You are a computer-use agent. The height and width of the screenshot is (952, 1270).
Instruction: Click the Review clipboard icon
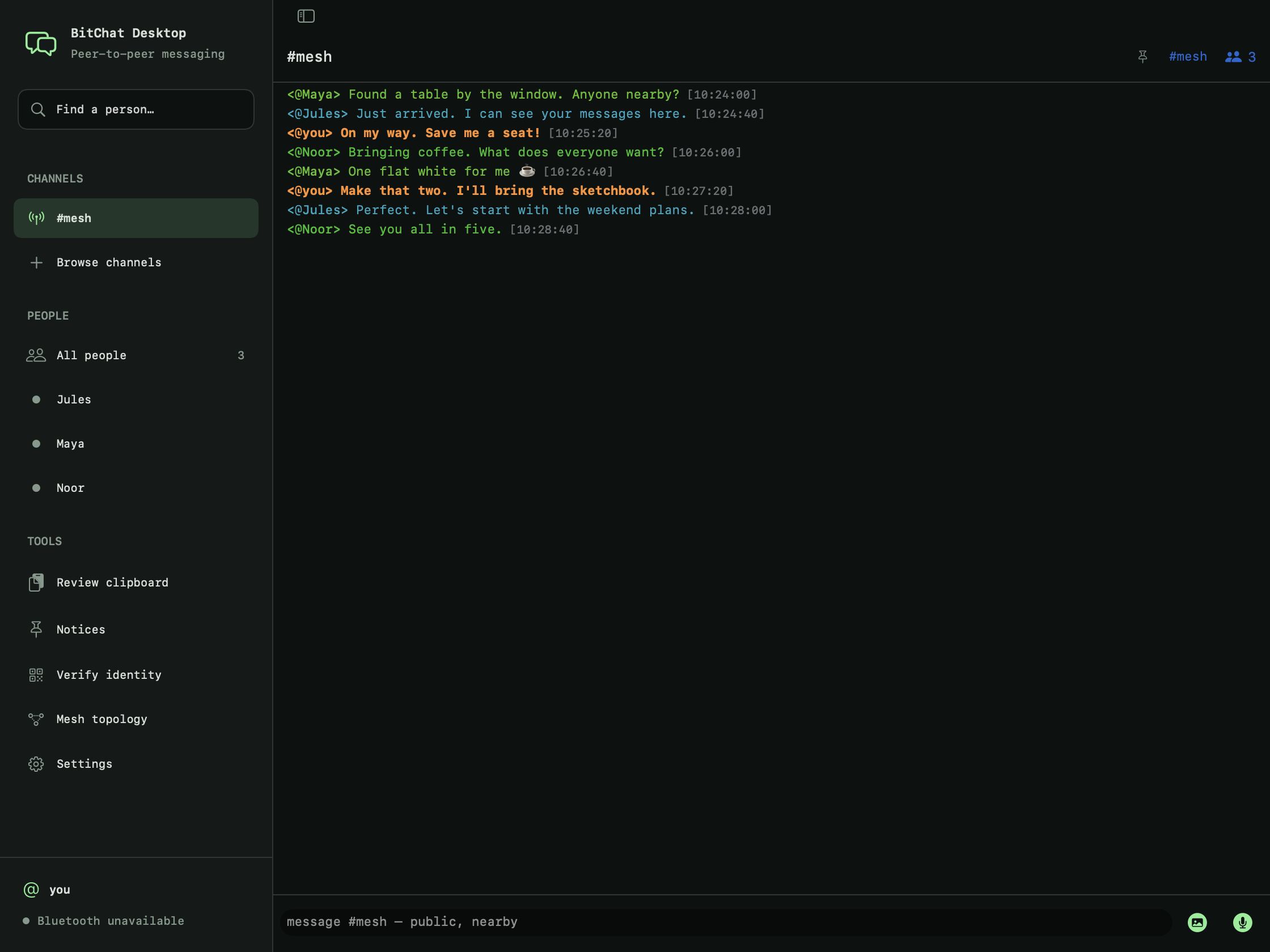click(36, 583)
